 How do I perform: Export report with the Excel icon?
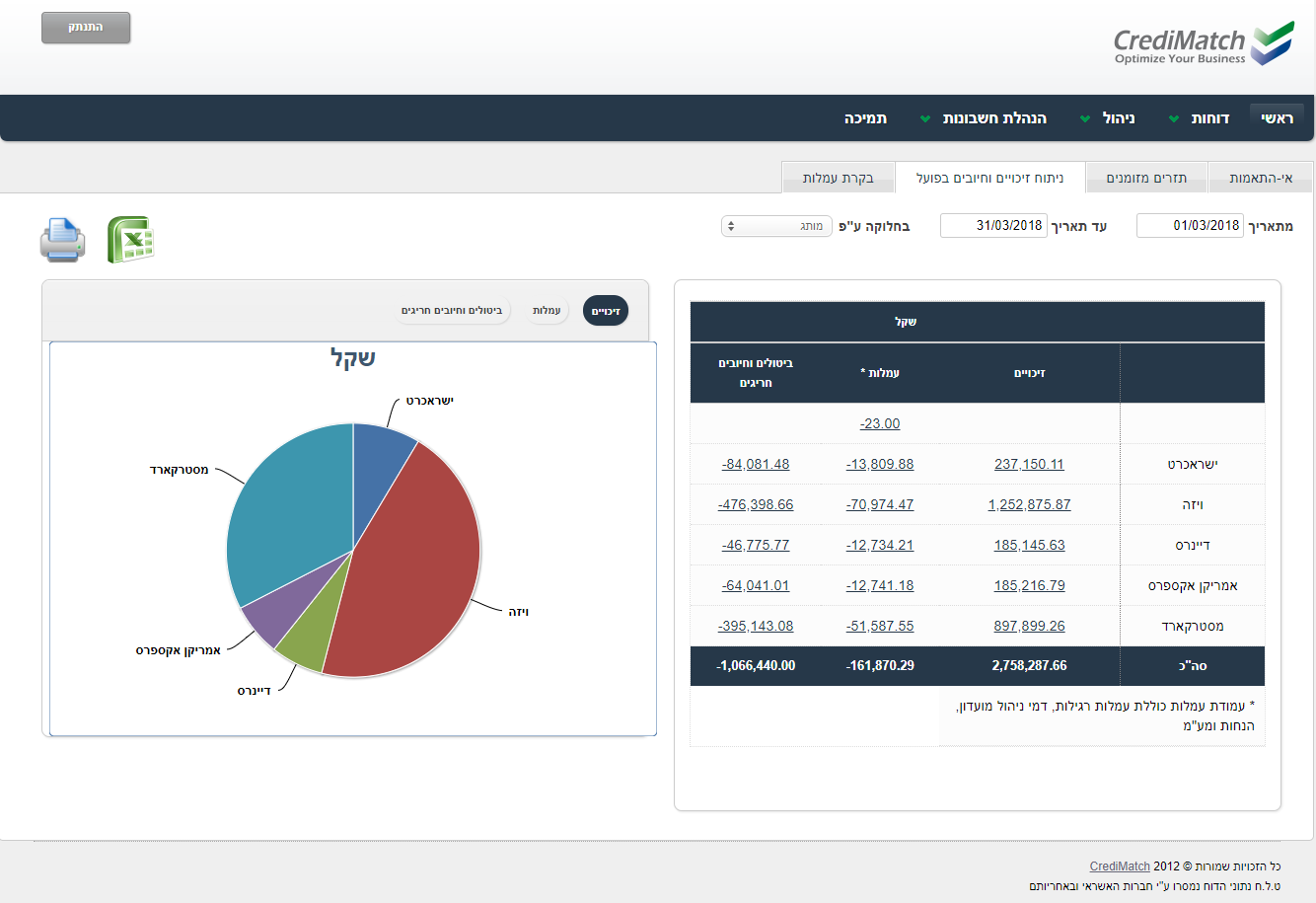click(x=131, y=240)
